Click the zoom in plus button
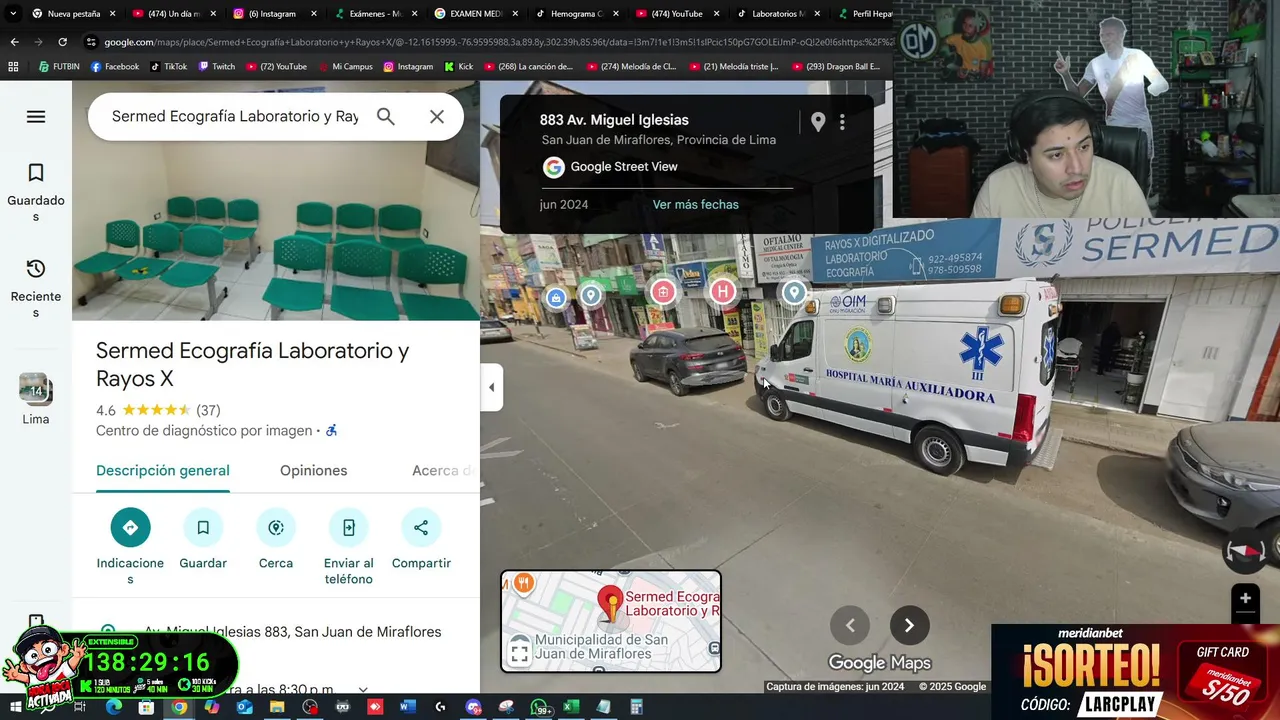This screenshot has width=1280, height=720. coord(1245,598)
